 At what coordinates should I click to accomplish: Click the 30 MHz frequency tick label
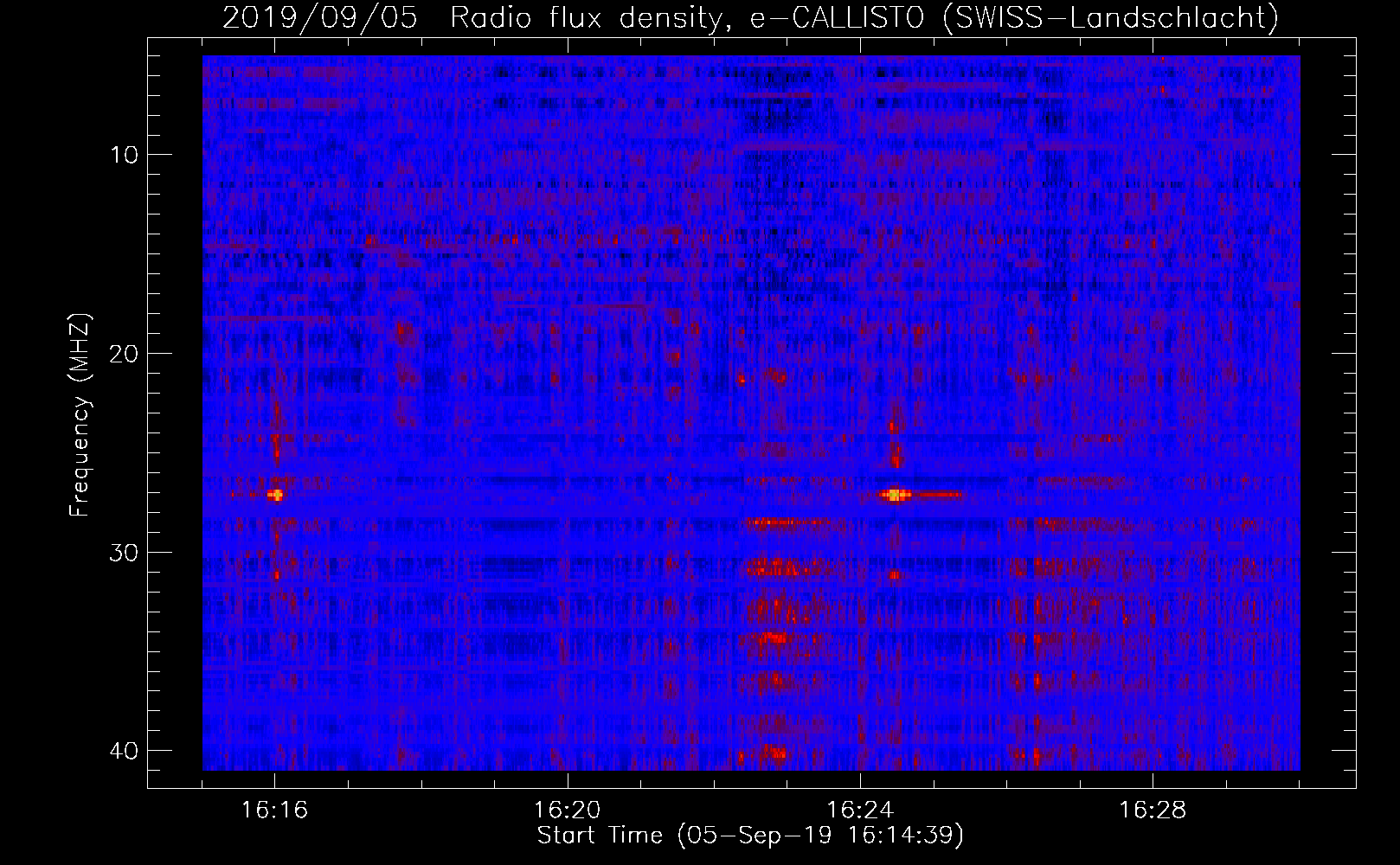[125, 553]
